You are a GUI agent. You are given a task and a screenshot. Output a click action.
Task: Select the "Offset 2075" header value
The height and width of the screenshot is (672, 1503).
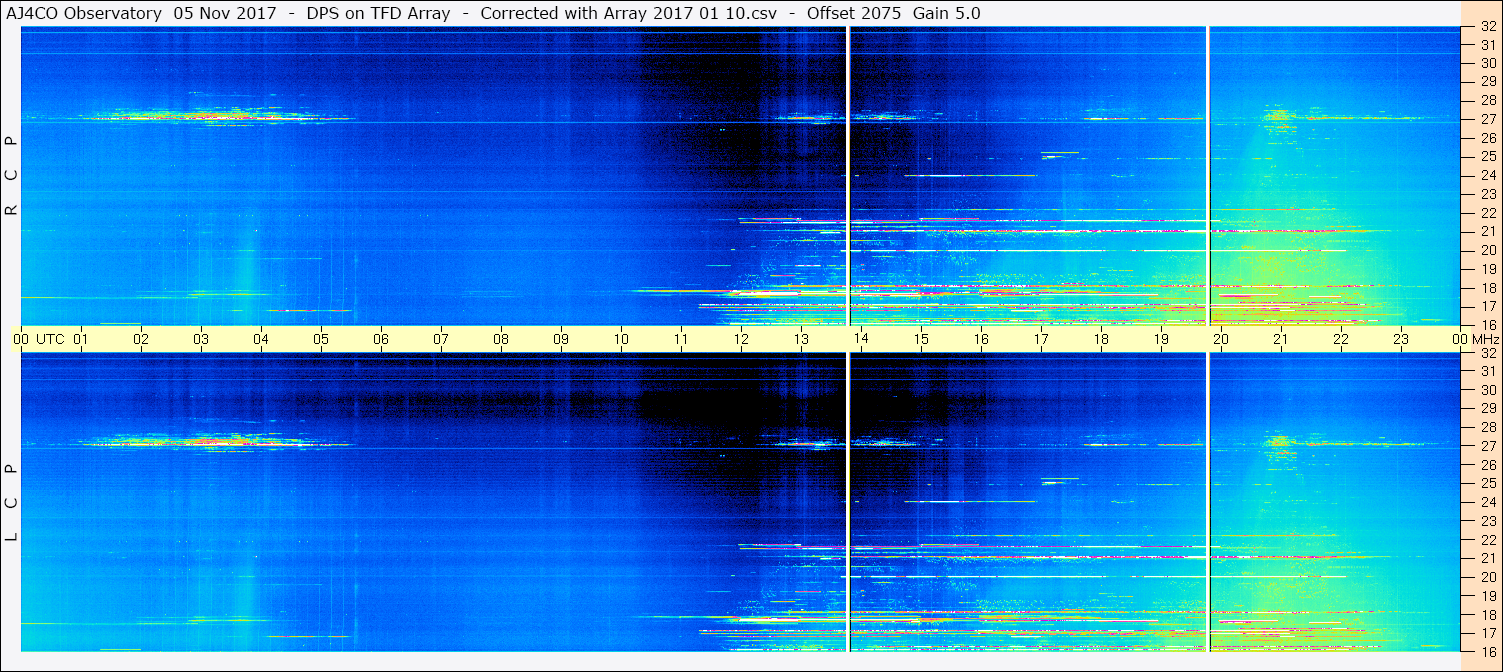point(852,13)
